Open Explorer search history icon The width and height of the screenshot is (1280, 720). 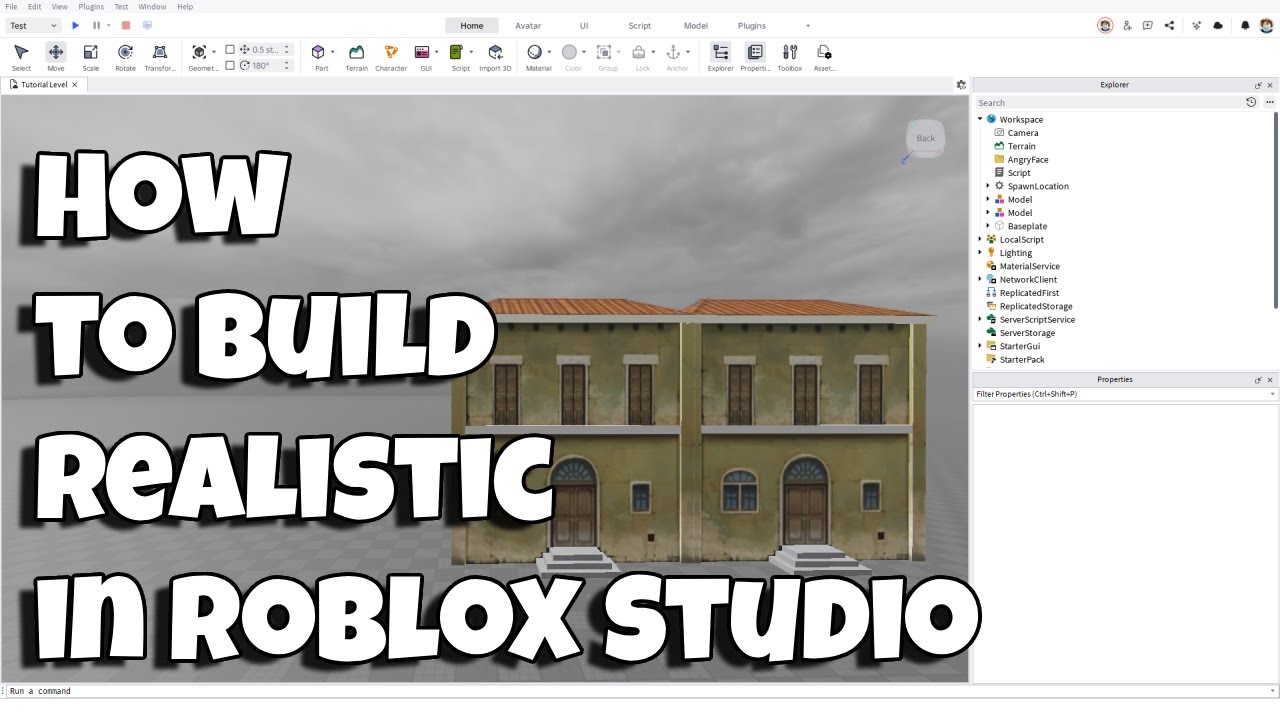(1251, 102)
